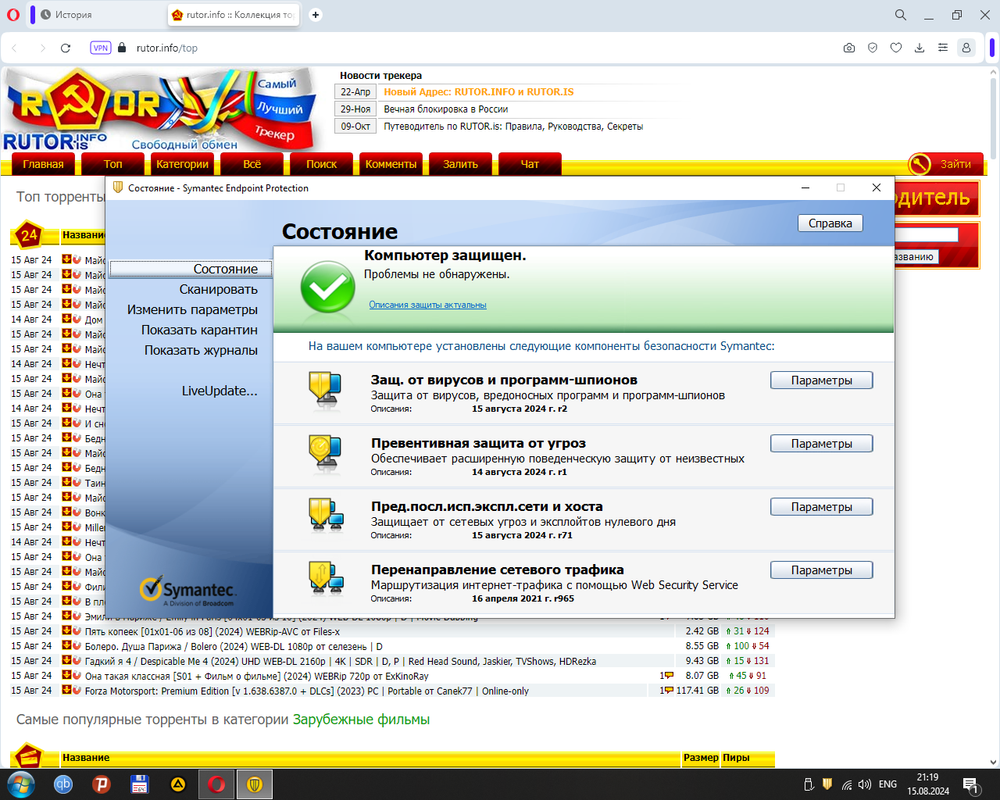Open PowerPoint-like red P taskbar icon
The height and width of the screenshot is (800, 1000).
pos(101,784)
